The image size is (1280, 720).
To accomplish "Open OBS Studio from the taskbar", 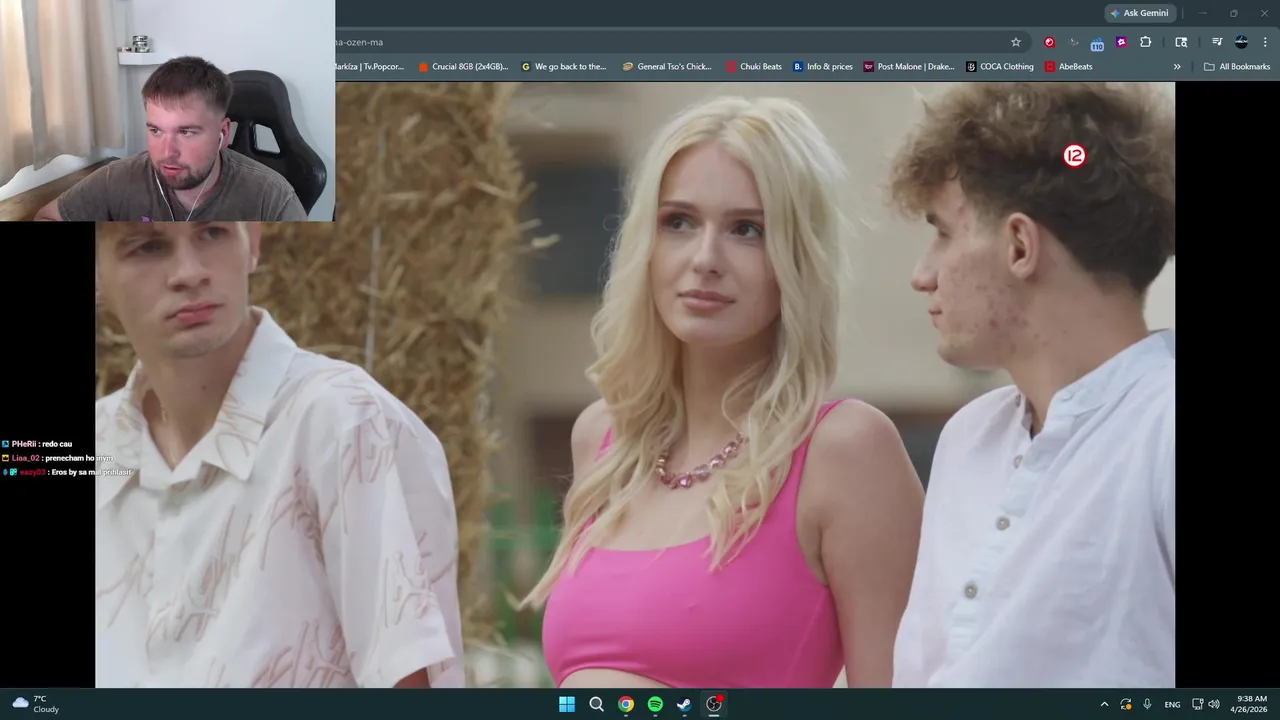I will [x=714, y=704].
